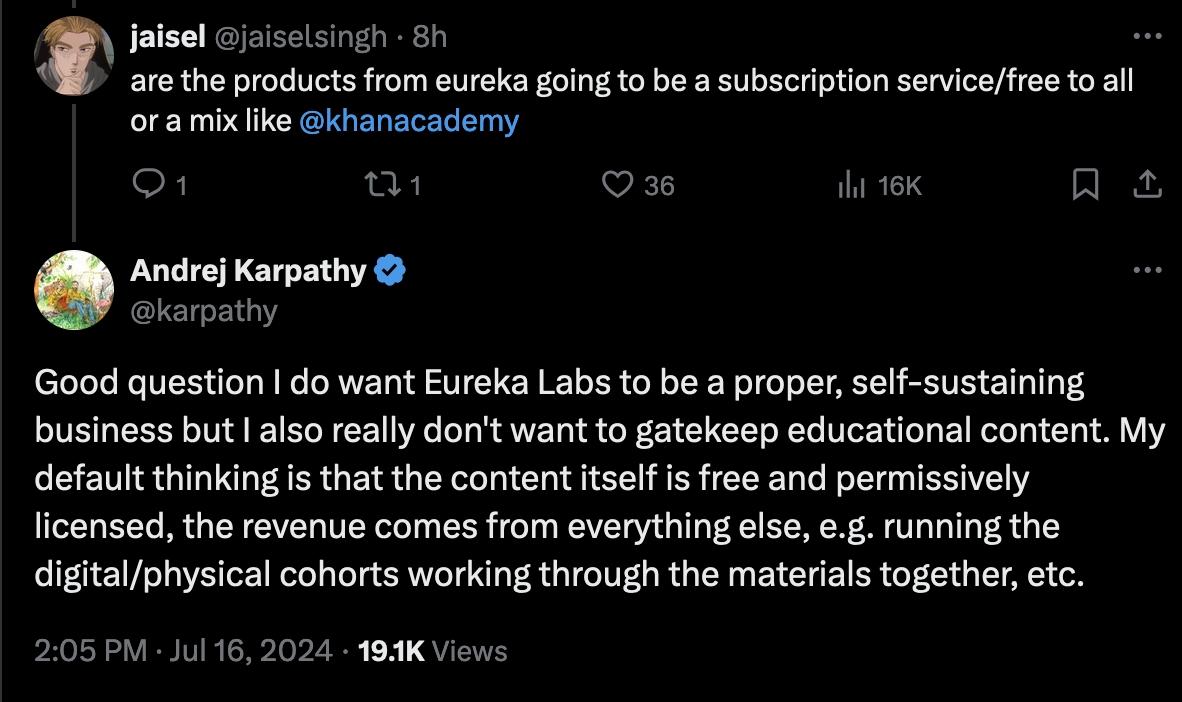View analytics for jaisel's 16K-view tweet
This screenshot has height=702, width=1182.
tap(851, 184)
